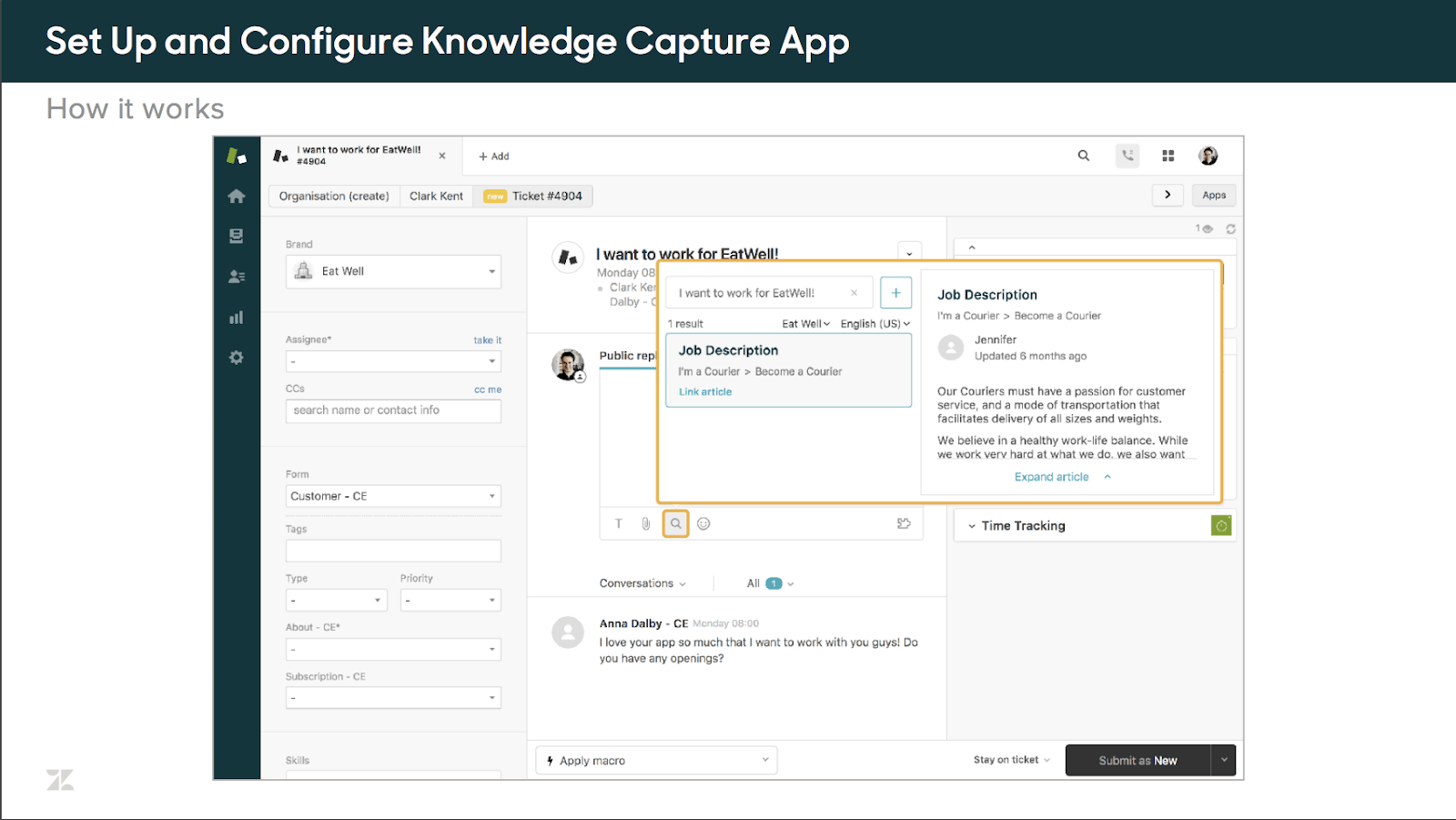Open the Reporting bar chart icon
Image resolution: width=1456 pixels, height=820 pixels.
tap(237, 318)
